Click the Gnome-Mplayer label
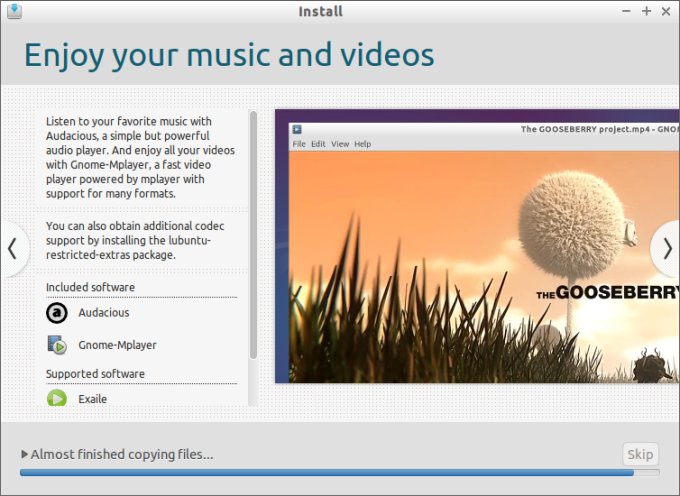 [x=117, y=345]
